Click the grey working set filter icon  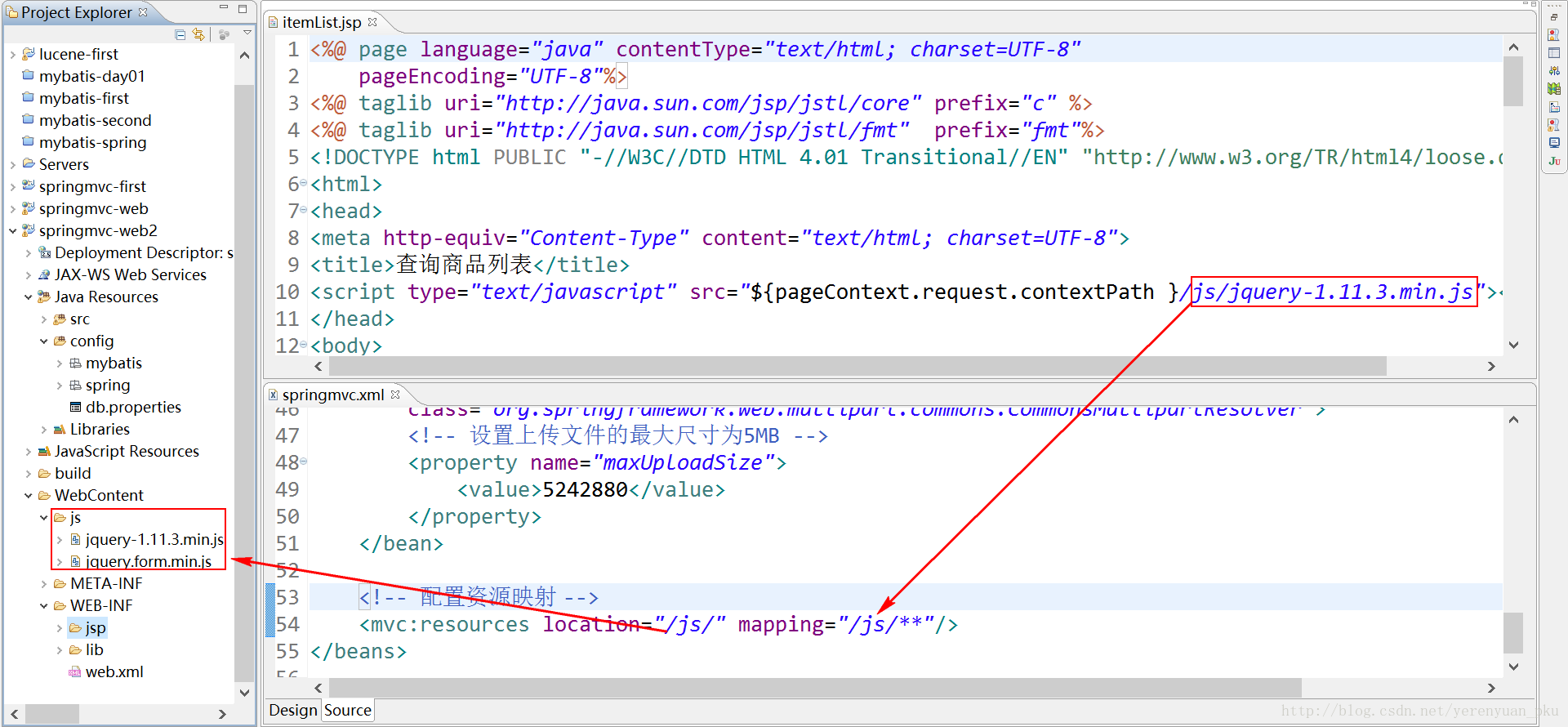[x=225, y=34]
